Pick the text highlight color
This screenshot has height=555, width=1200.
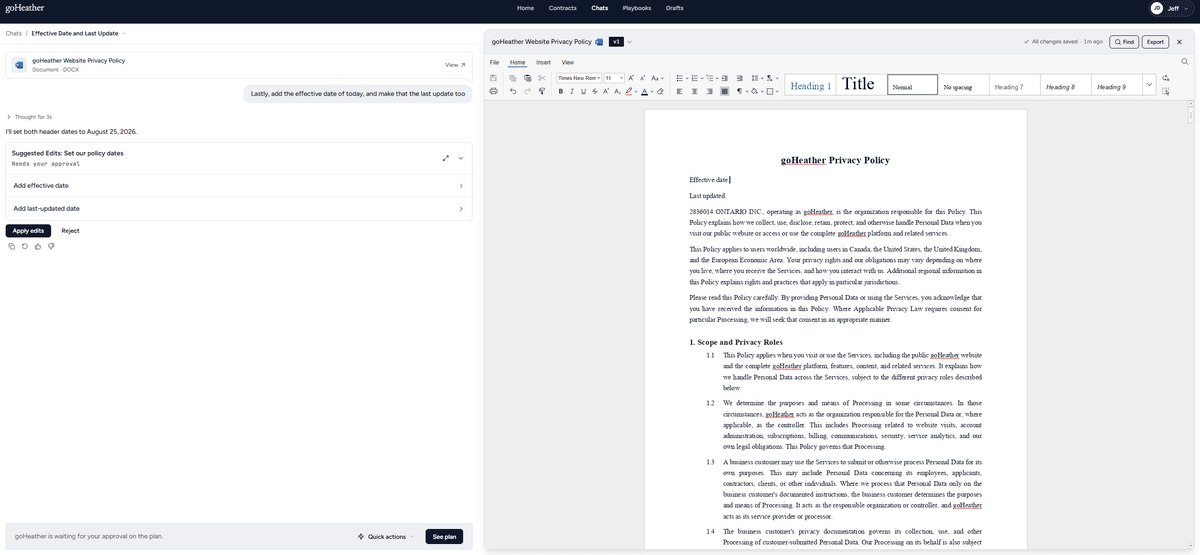tap(629, 91)
